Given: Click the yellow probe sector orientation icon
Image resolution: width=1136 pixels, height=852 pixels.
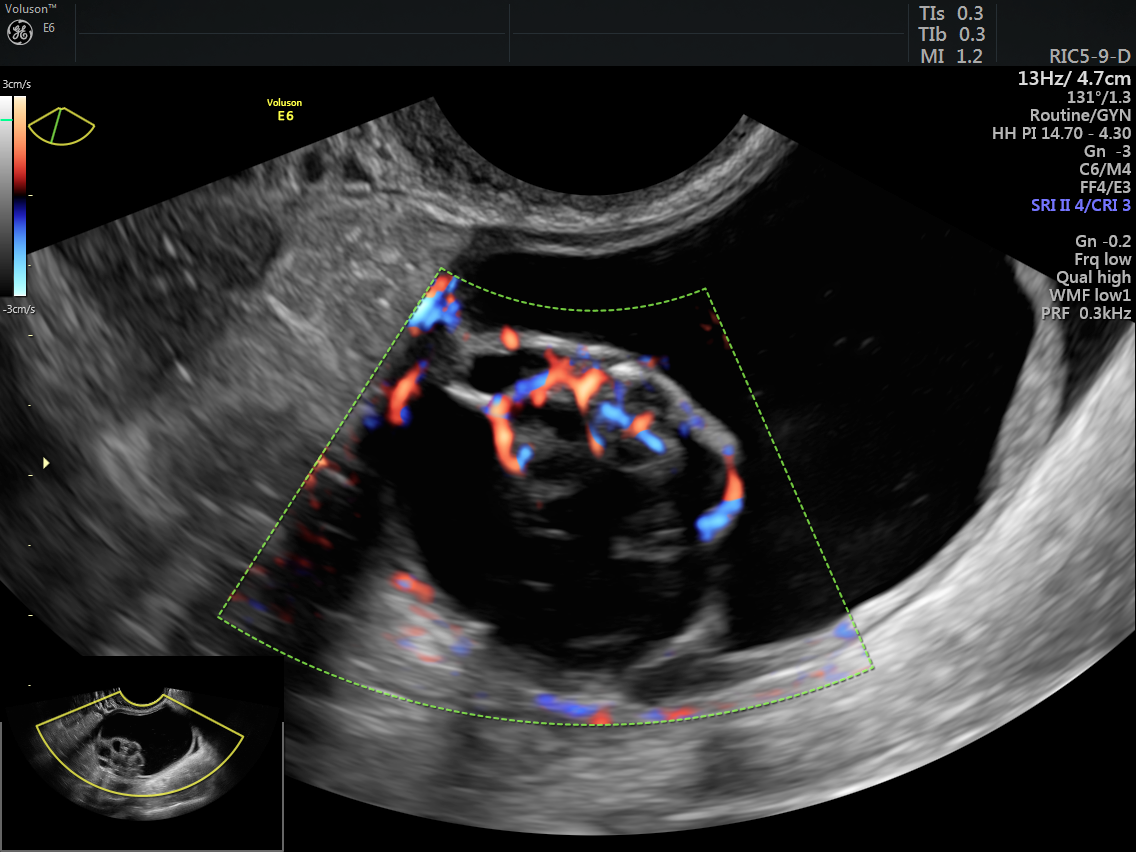Looking at the screenshot, I should pos(61,124).
